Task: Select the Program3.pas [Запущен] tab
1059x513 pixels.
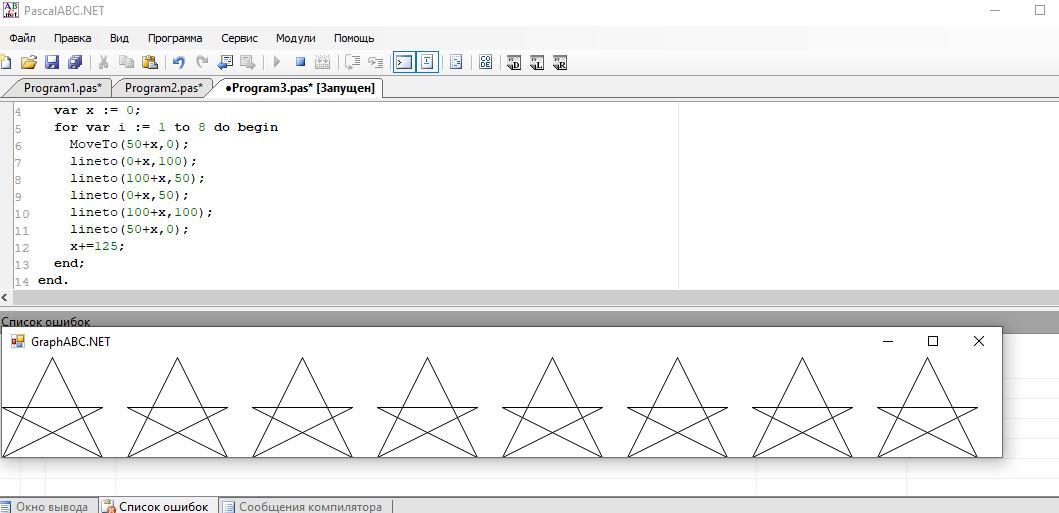Action: pyautogui.click(x=299, y=88)
